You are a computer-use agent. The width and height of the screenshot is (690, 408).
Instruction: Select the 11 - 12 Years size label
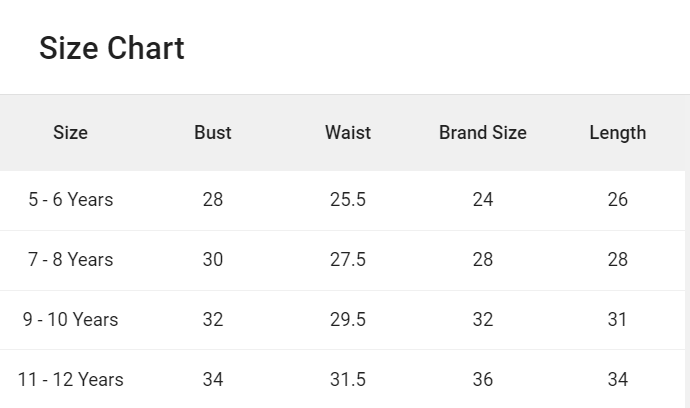pyautogui.click(x=70, y=380)
